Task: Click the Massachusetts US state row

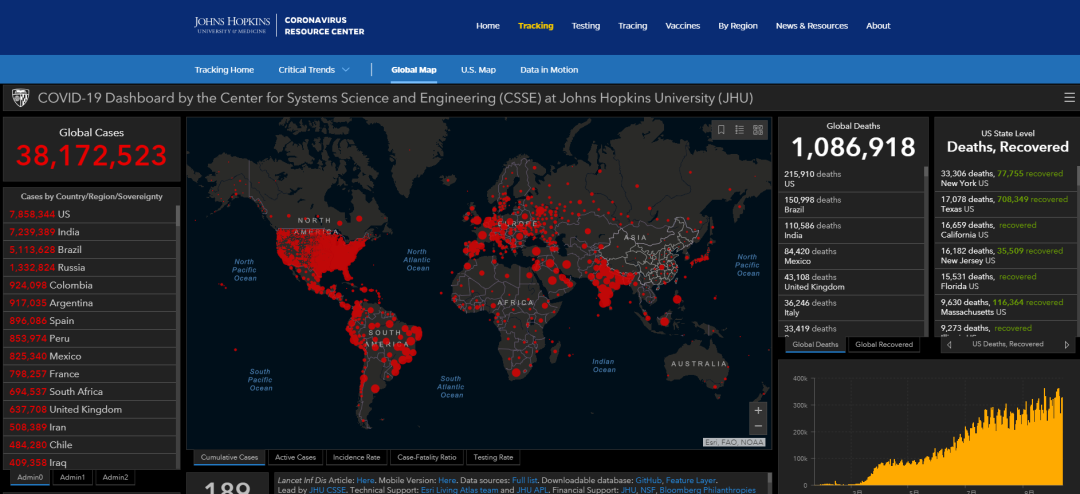Action: 1006,308
